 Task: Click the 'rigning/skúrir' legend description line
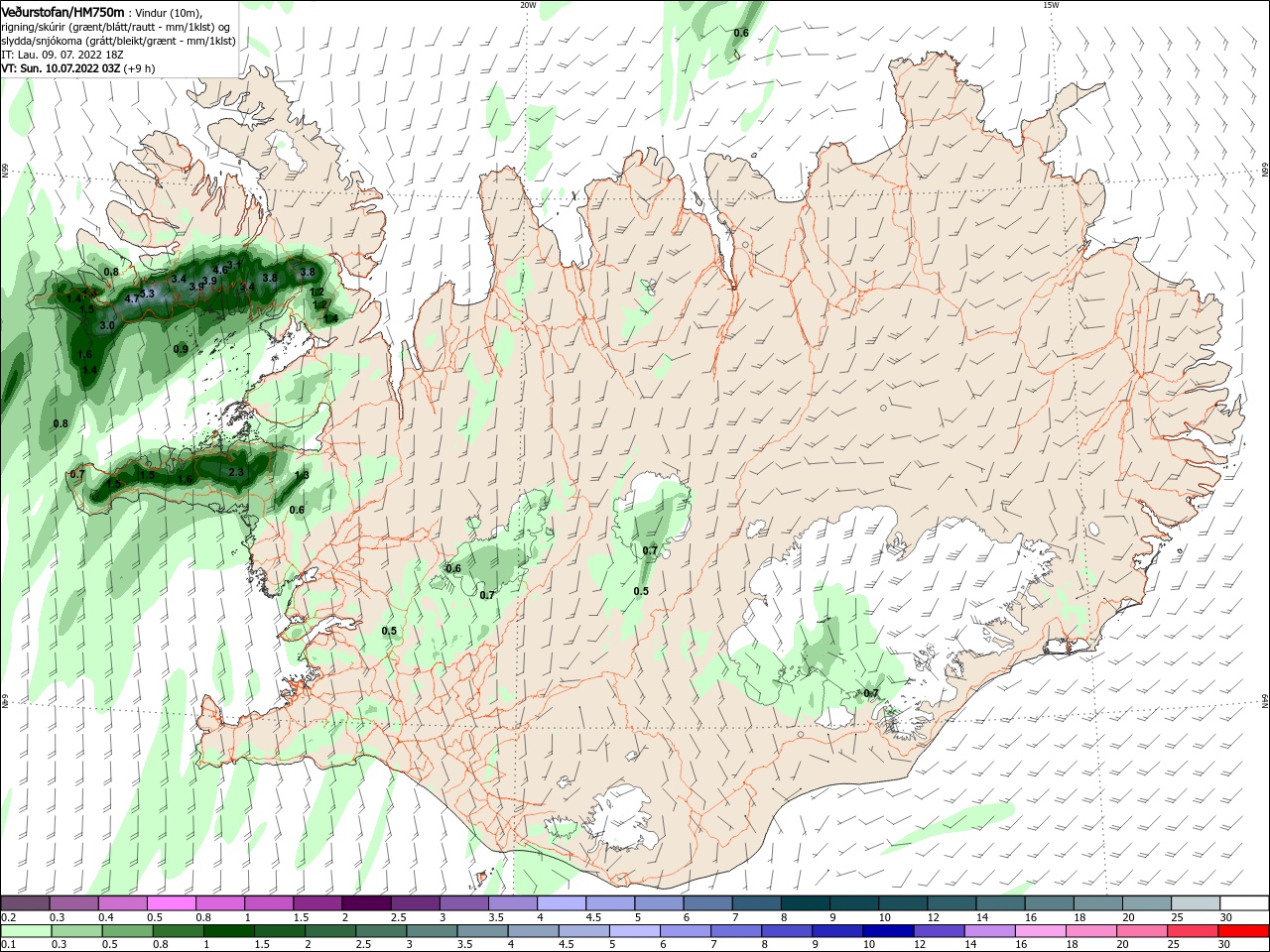click(116, 27)
